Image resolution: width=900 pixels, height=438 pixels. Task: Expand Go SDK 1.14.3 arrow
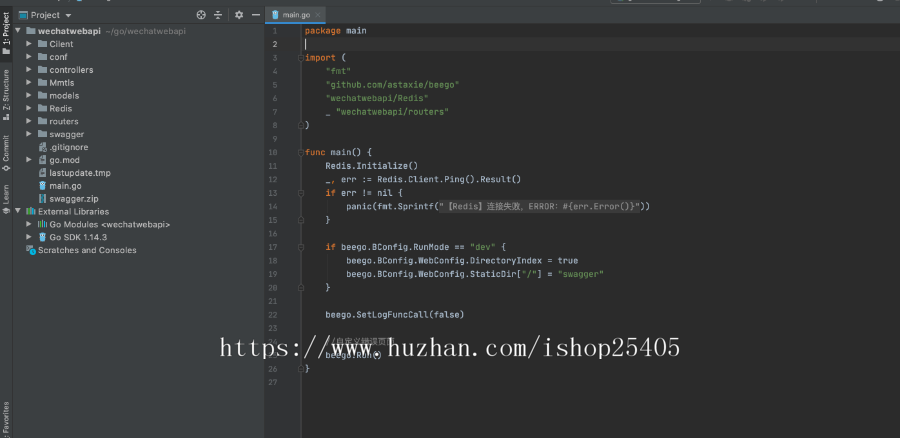point(29,237)
